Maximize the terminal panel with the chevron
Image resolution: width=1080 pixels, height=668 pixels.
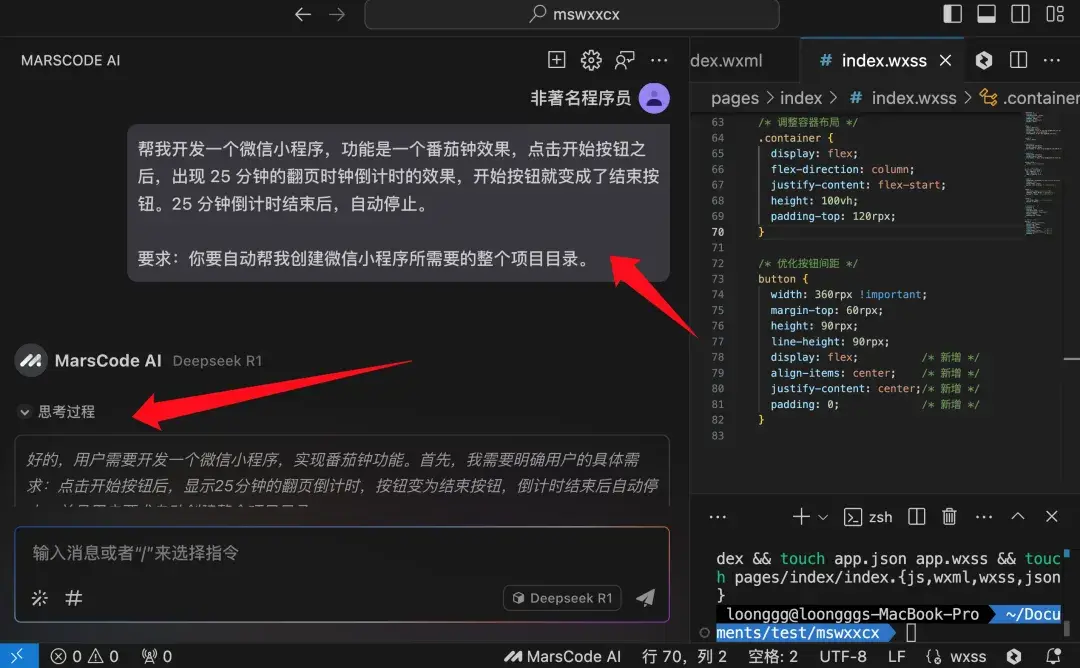pos(1017,516)
